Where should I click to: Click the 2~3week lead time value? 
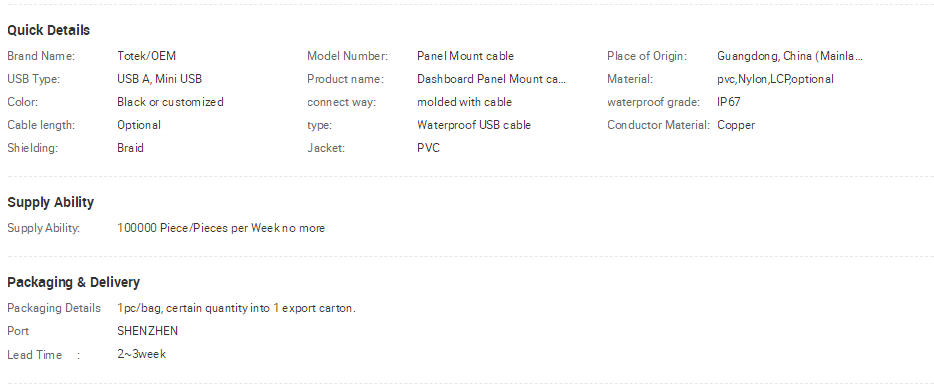click(142, 354)
